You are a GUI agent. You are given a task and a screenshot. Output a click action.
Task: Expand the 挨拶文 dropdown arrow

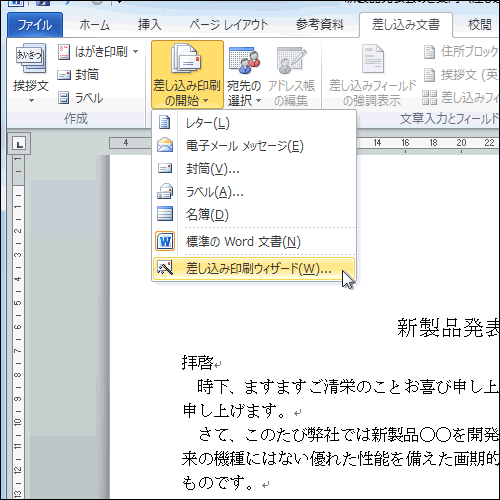point(31,100)
